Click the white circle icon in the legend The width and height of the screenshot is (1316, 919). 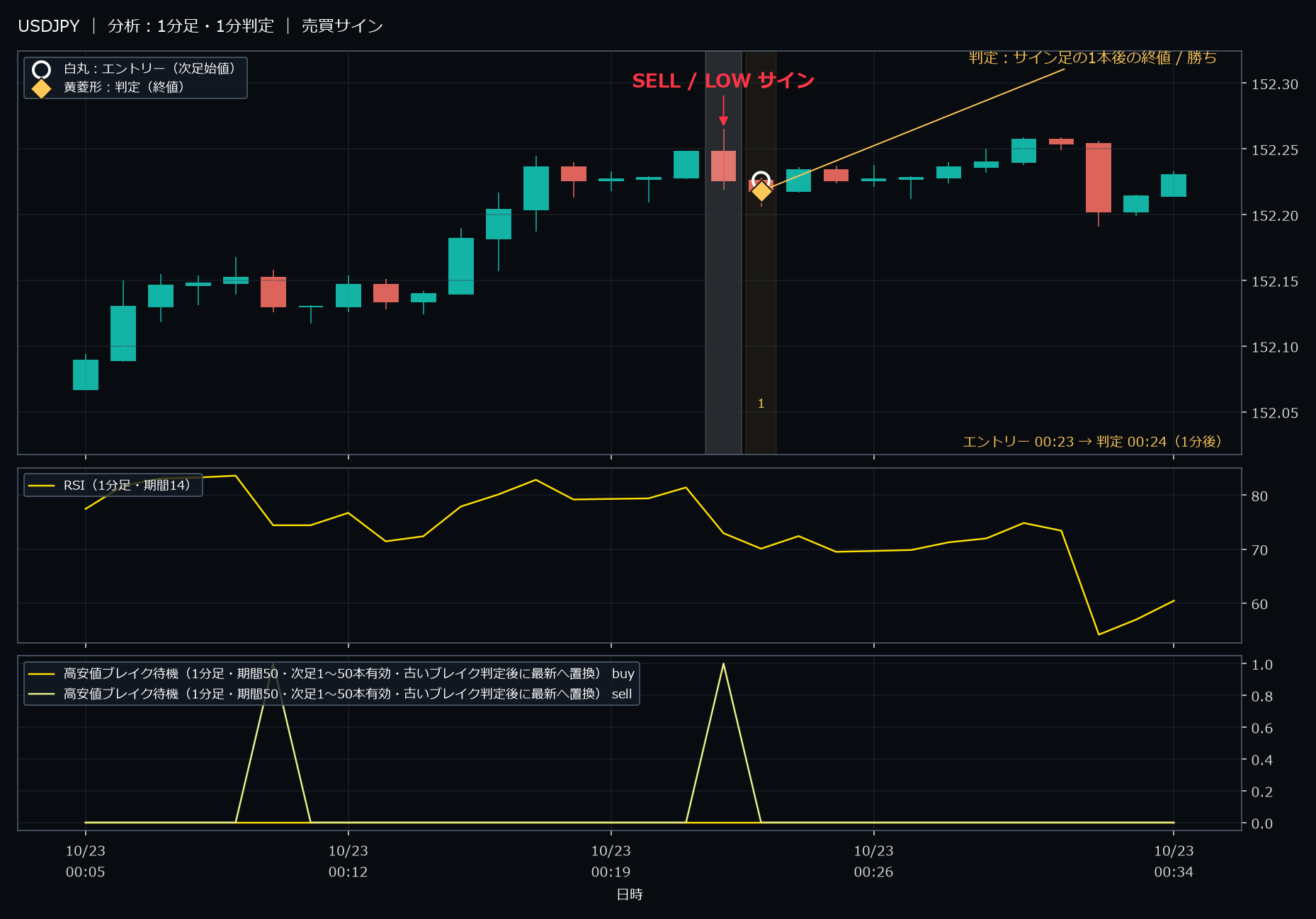click(x=42, y=69)
